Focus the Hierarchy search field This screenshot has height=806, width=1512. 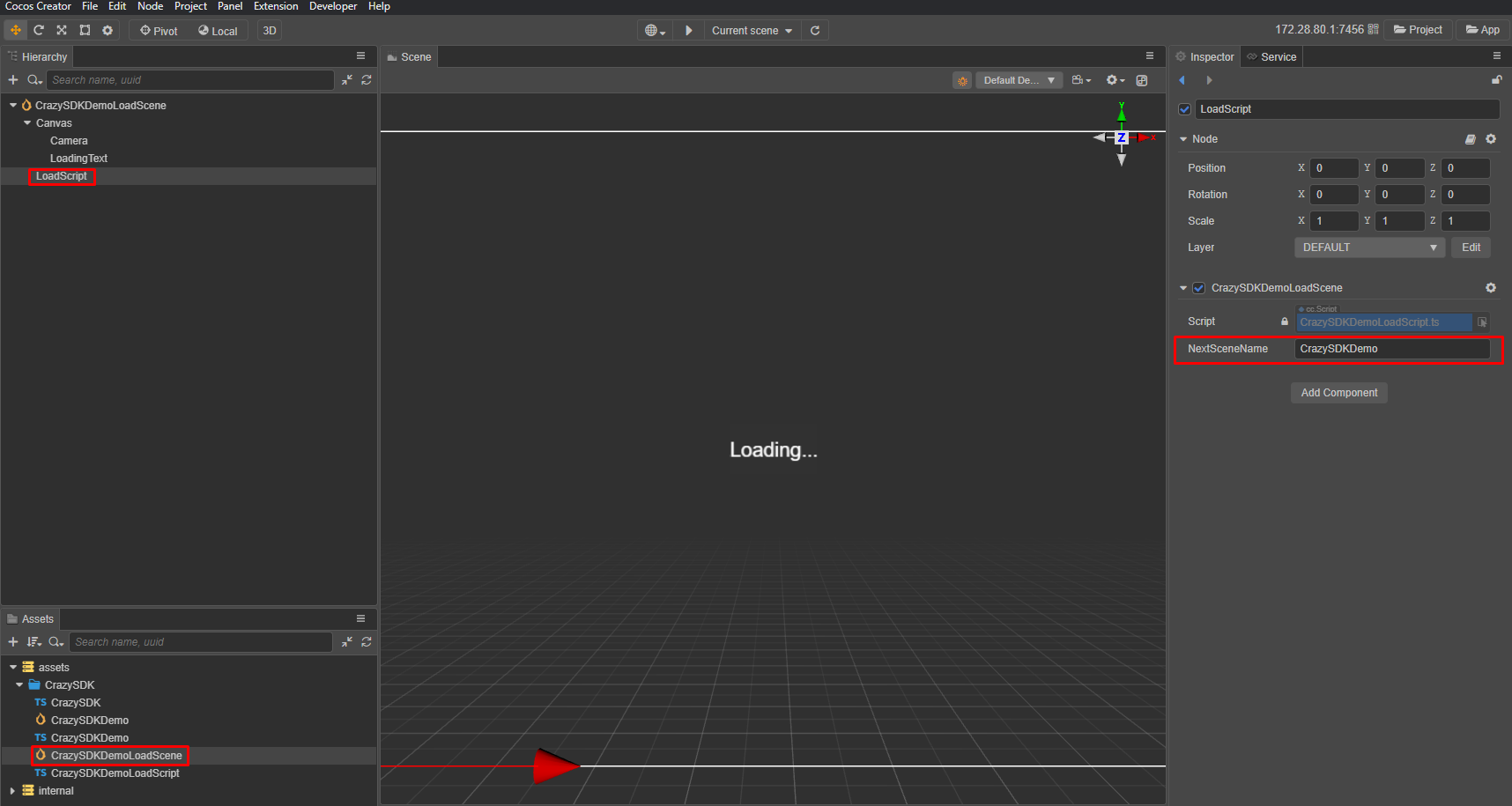coord(190,80)
